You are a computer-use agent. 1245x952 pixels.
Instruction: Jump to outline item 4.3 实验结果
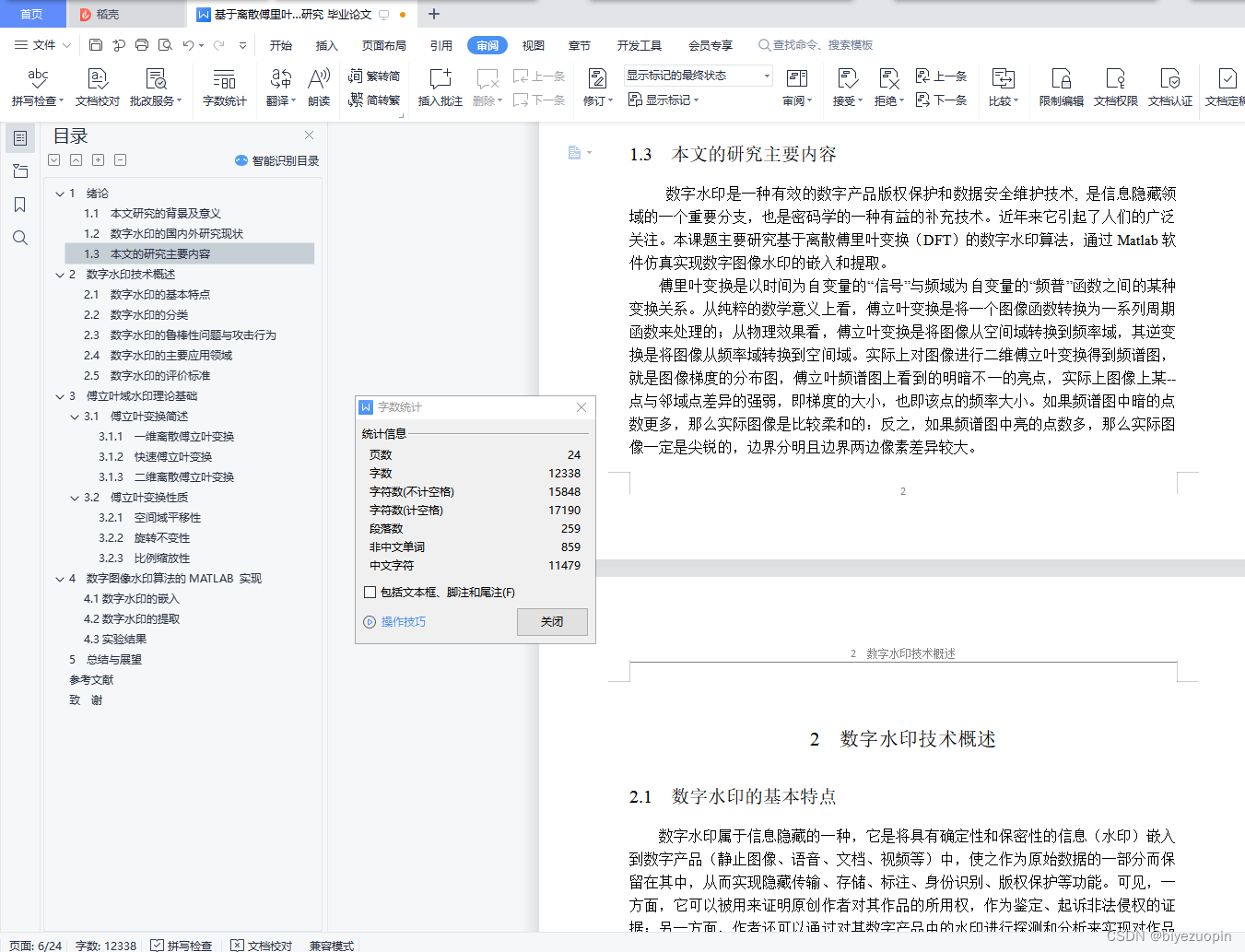115,640
